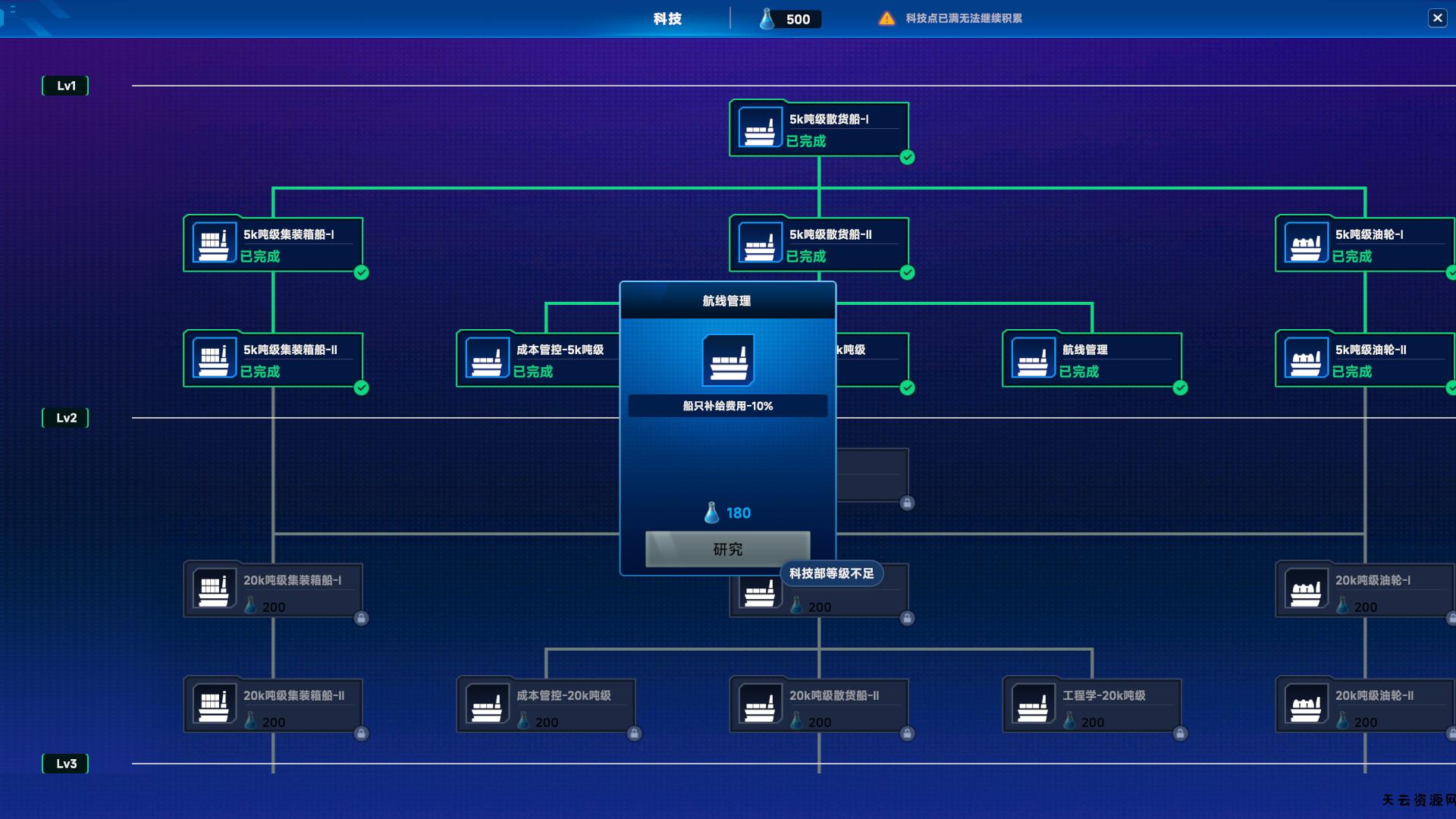Click the ship icon of 5k吨级集装箱船-I
The width and height of the screenshot is (1456, 819).
[214, 242]
